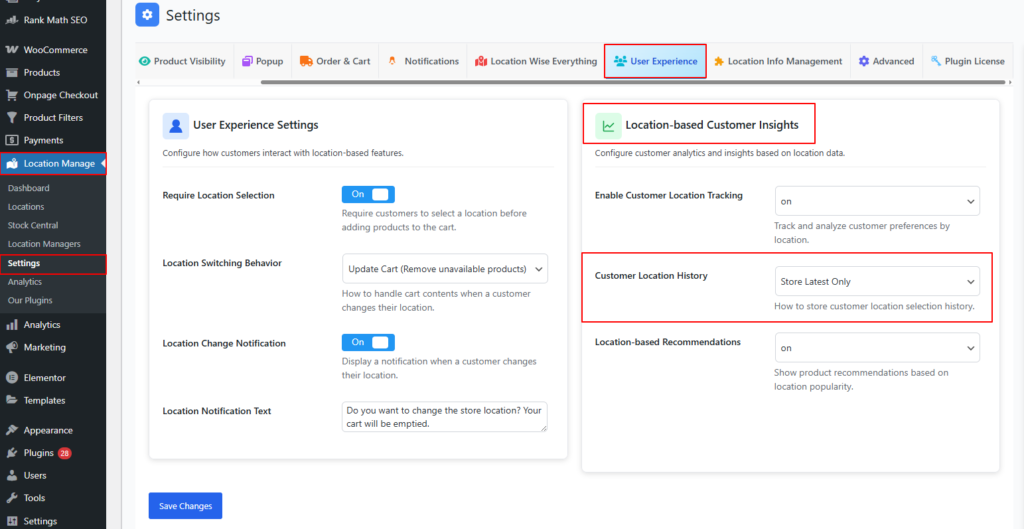Screen dimensions: 1024x529
Task: Open Location Switching Behavior dropdown
Action: [x=445, y=268]
